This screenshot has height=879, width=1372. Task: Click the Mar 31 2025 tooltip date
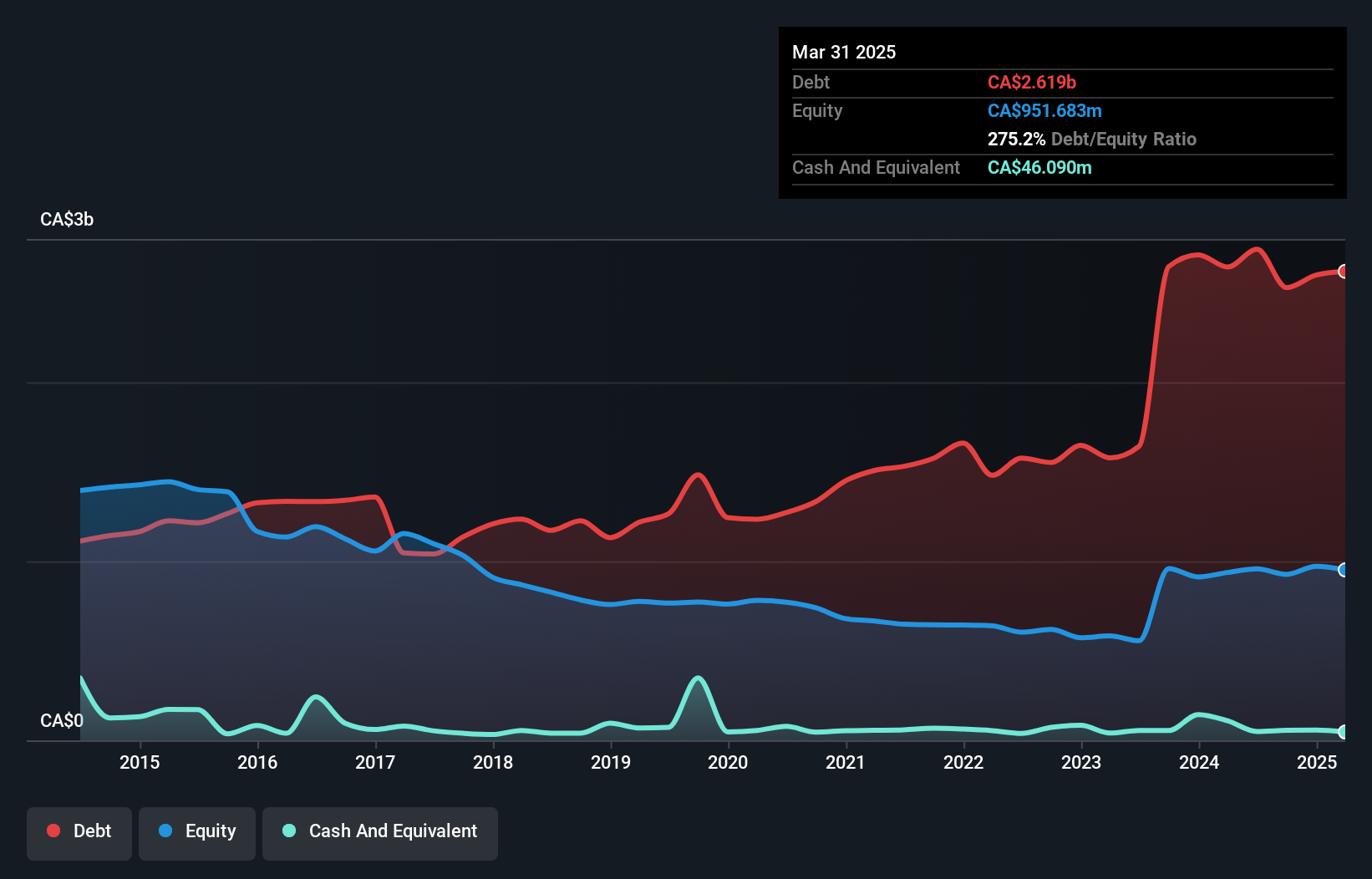pos(844,52)
